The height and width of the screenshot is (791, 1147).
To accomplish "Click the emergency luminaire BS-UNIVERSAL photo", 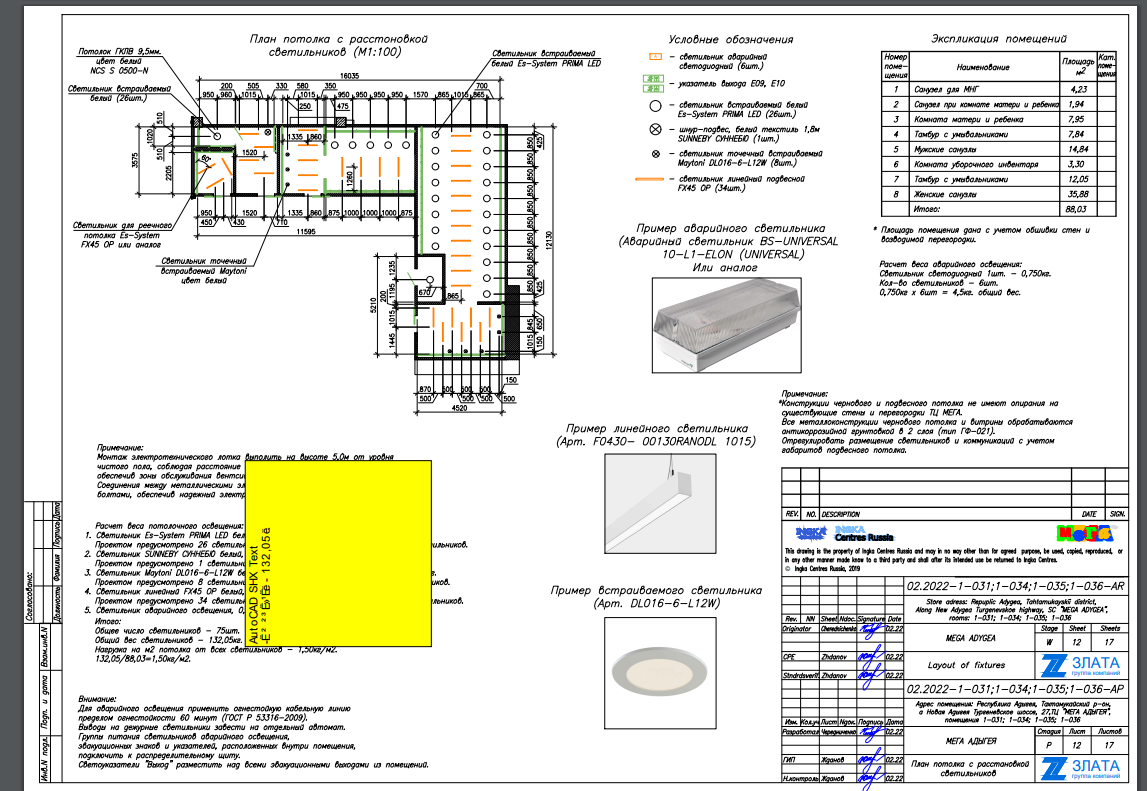I will pos(726,326).
